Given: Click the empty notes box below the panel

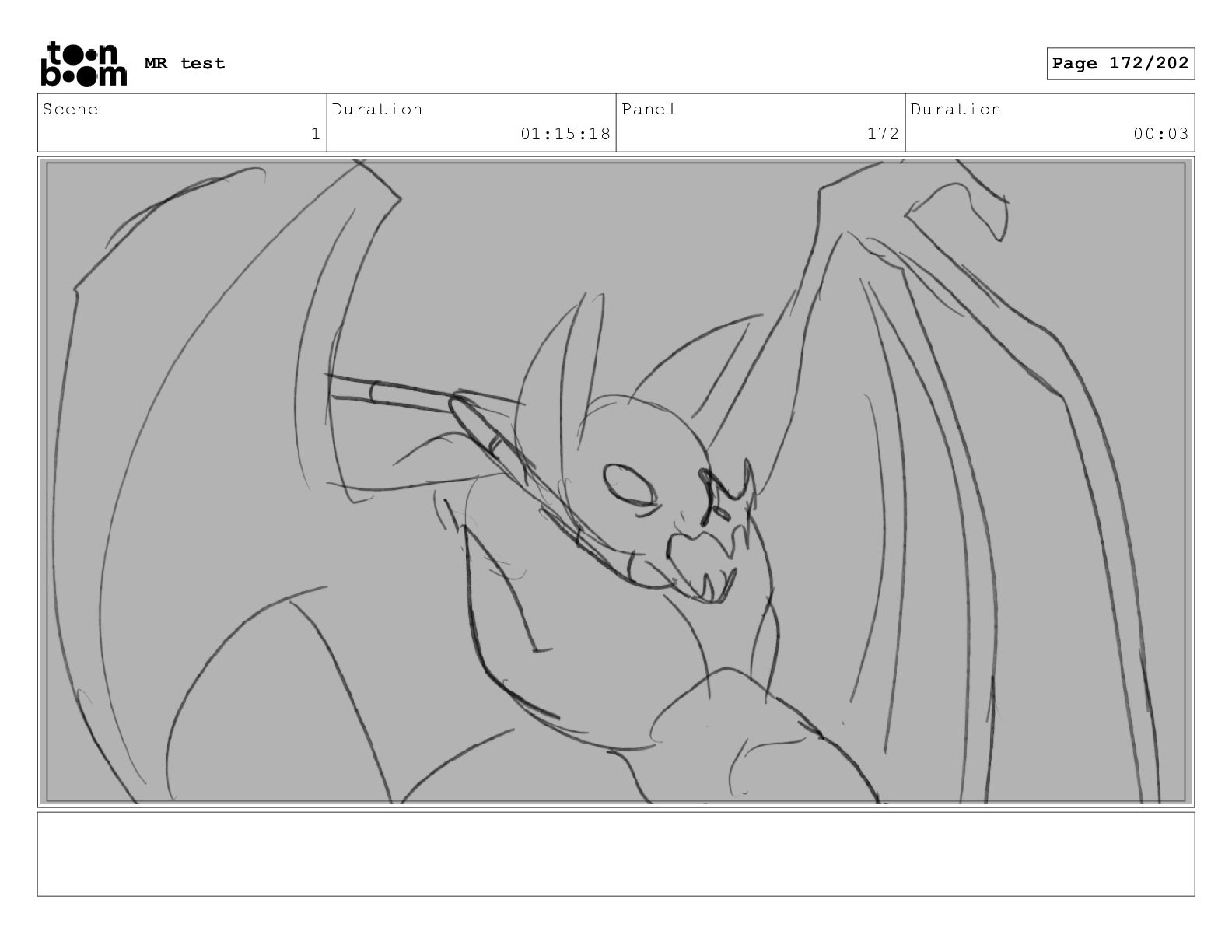Looking at the screenshot, I should (615, 853).
